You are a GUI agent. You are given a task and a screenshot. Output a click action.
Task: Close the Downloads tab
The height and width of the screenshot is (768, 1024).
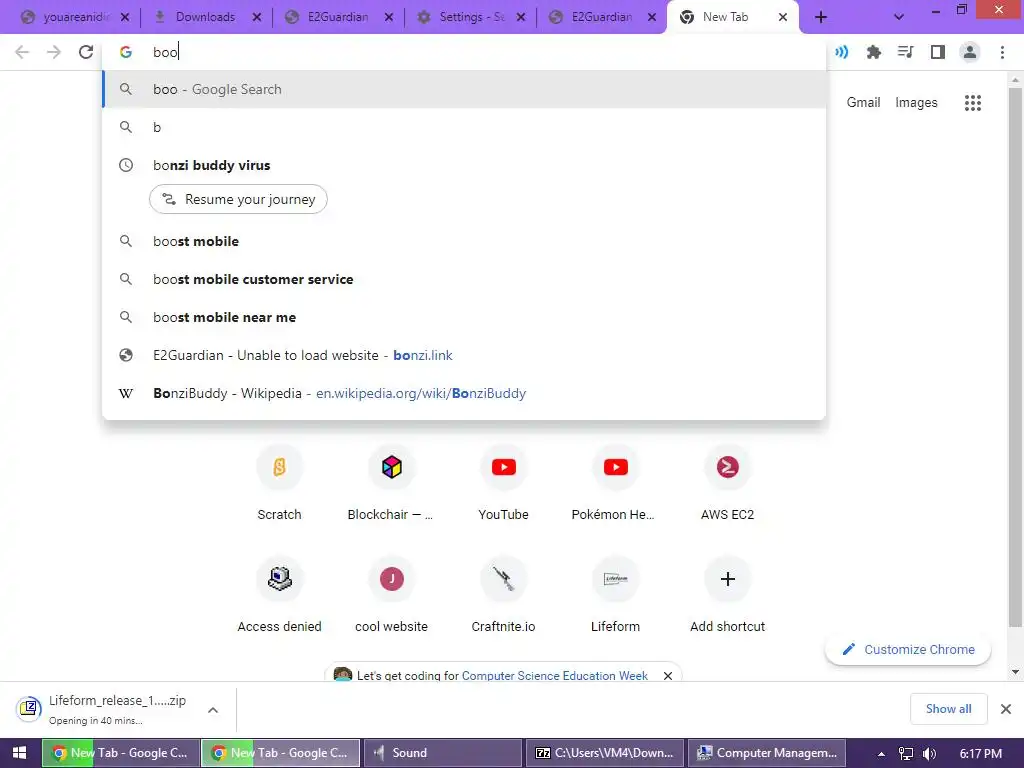click(257, 18)
